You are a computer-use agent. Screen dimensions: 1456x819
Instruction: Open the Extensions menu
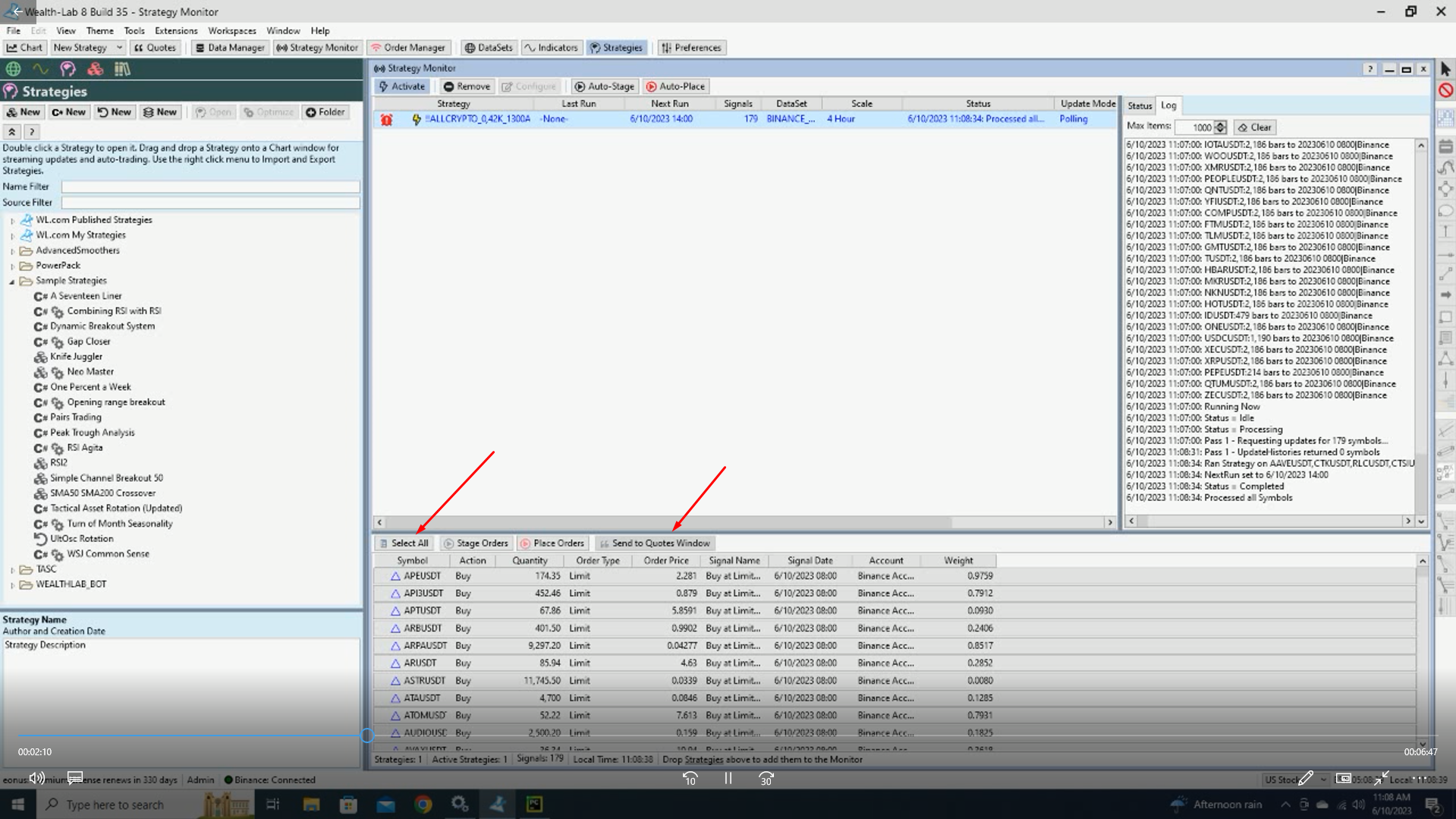175,31
